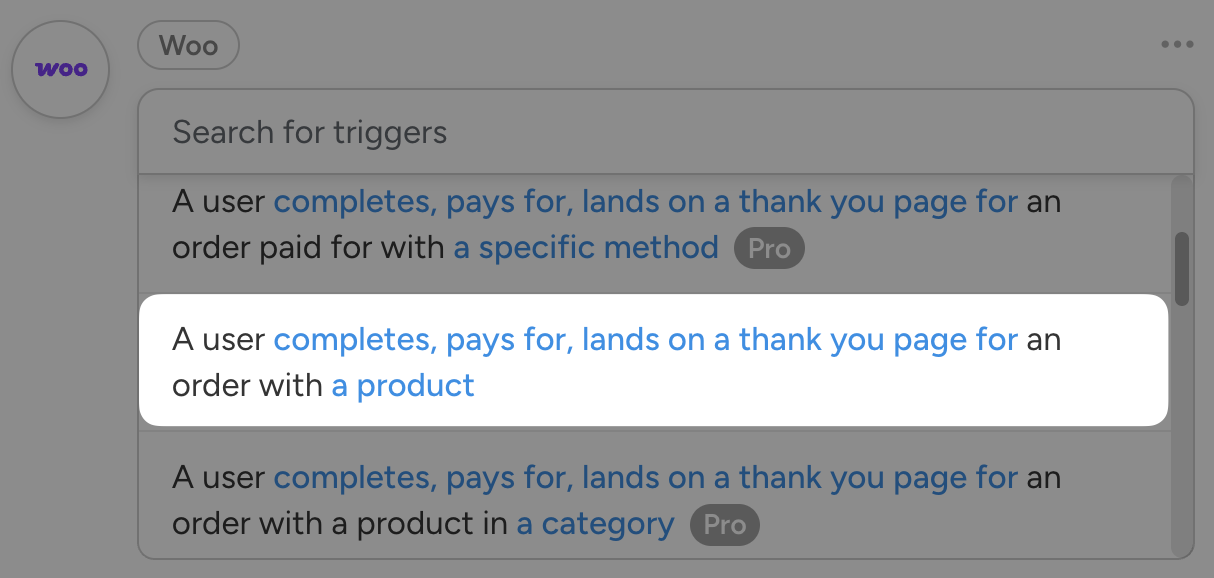The image size is (1214, 578).
Task: Click the Pro badge beside 'a category'
Action: (x=725, y=524)
